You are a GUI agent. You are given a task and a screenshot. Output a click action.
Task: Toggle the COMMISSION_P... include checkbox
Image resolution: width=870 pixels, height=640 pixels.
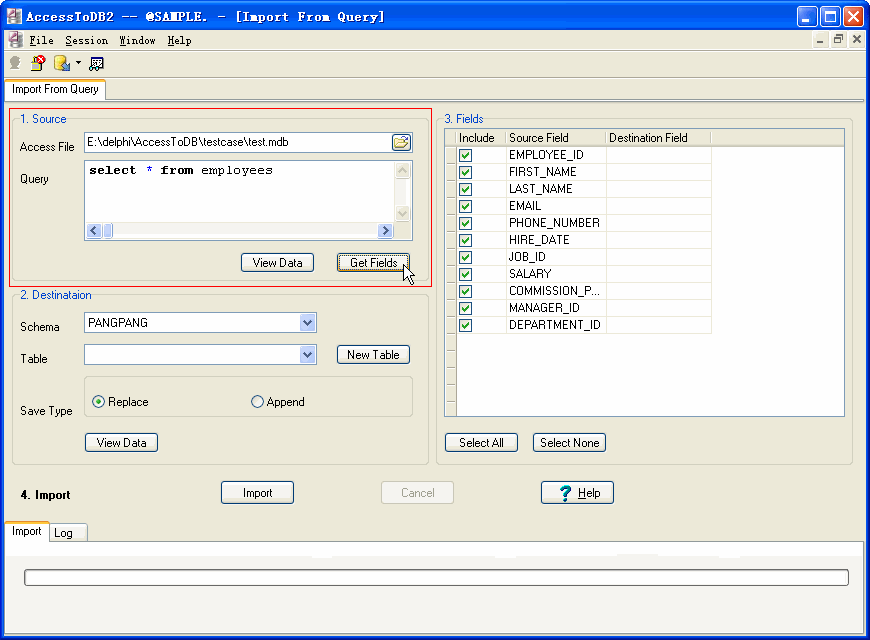click(x=466, y=291)
